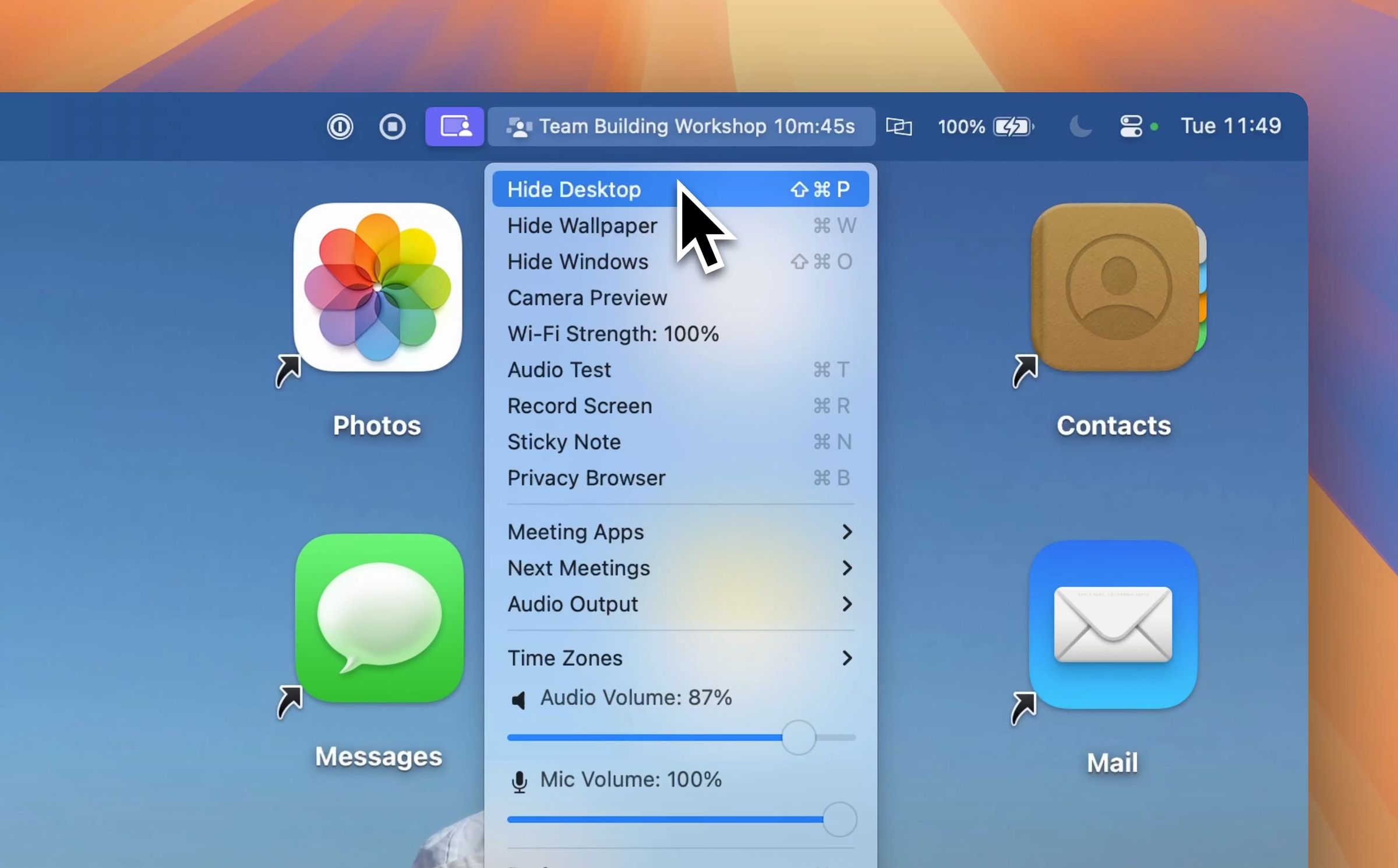Click the Tue 11:49 clock
Screen dimensions: 1398x868
click(x=1231, y=126)
